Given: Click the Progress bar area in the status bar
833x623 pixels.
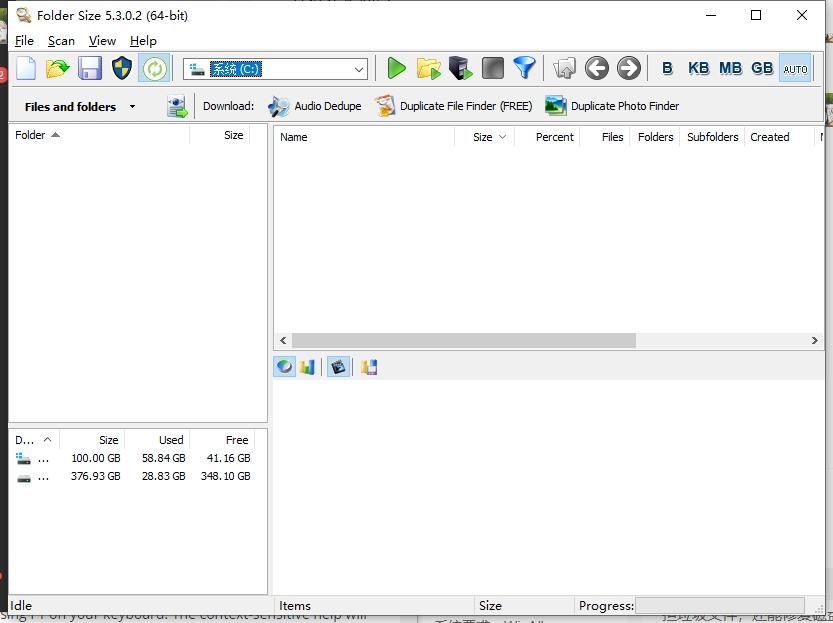Looking at the screenshot, I should click(720, 605).
